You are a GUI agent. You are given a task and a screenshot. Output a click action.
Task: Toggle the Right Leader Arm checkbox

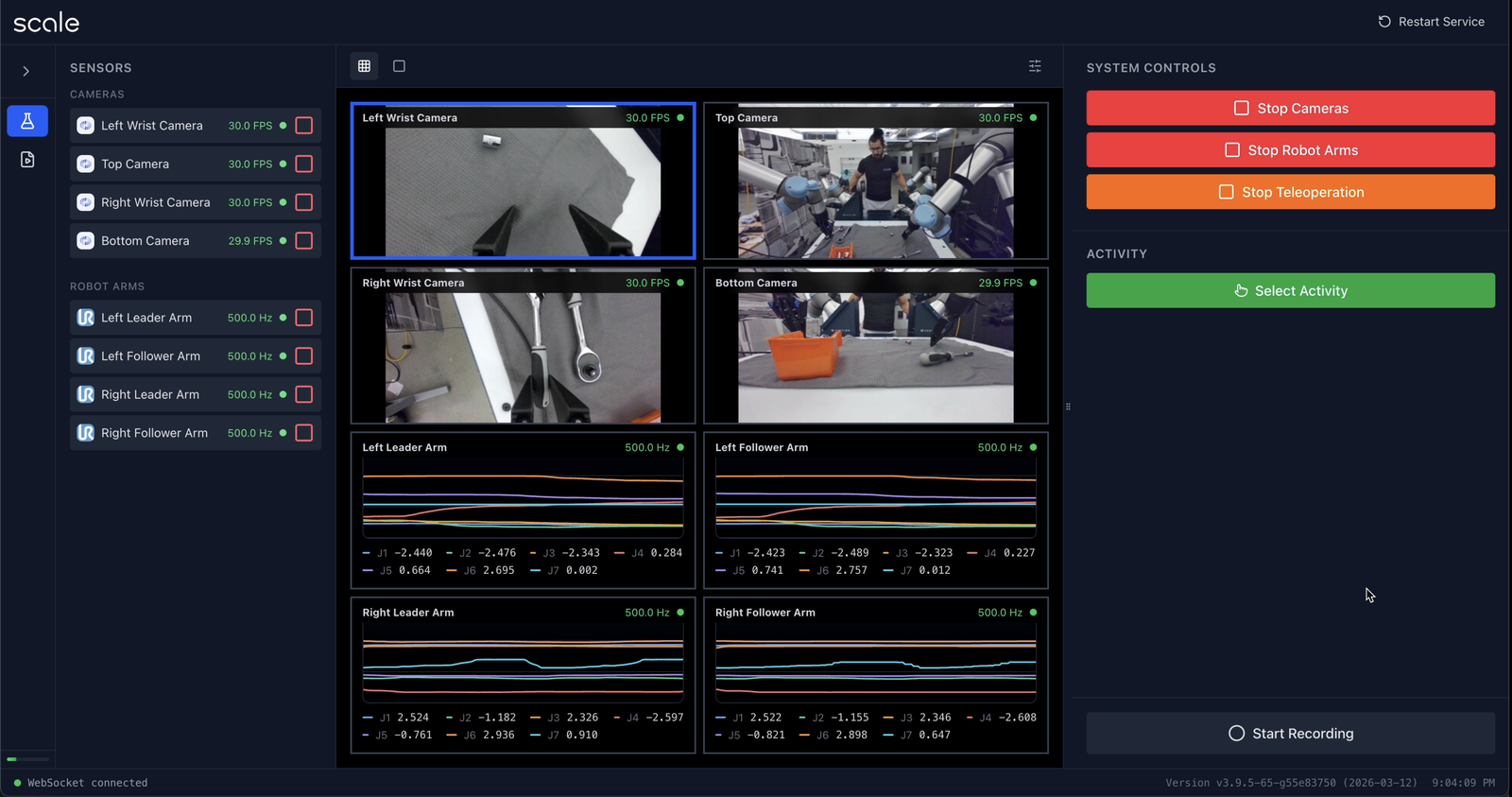pos(304,395)
